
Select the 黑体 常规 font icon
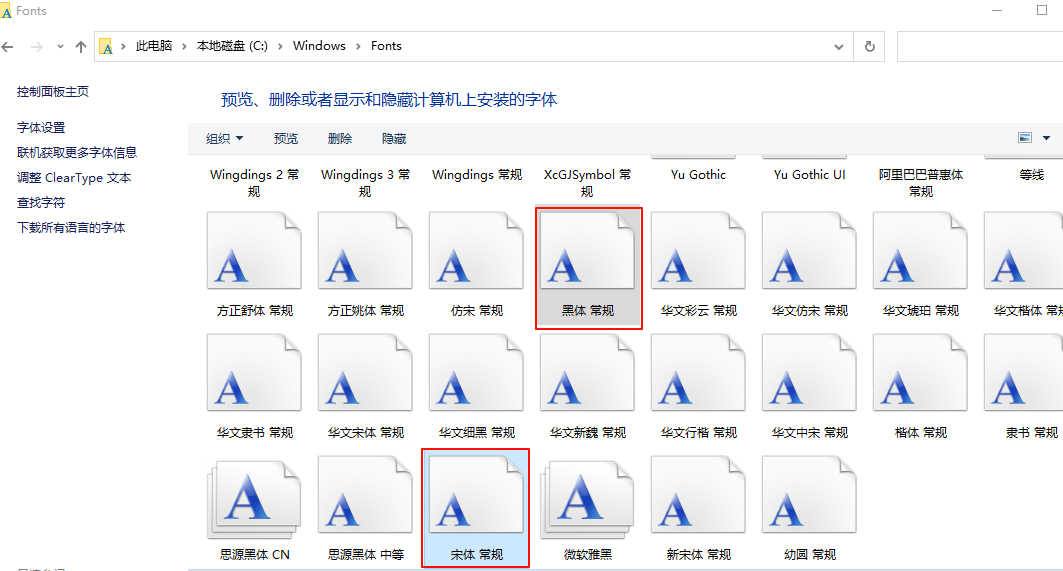coord(588,251)
